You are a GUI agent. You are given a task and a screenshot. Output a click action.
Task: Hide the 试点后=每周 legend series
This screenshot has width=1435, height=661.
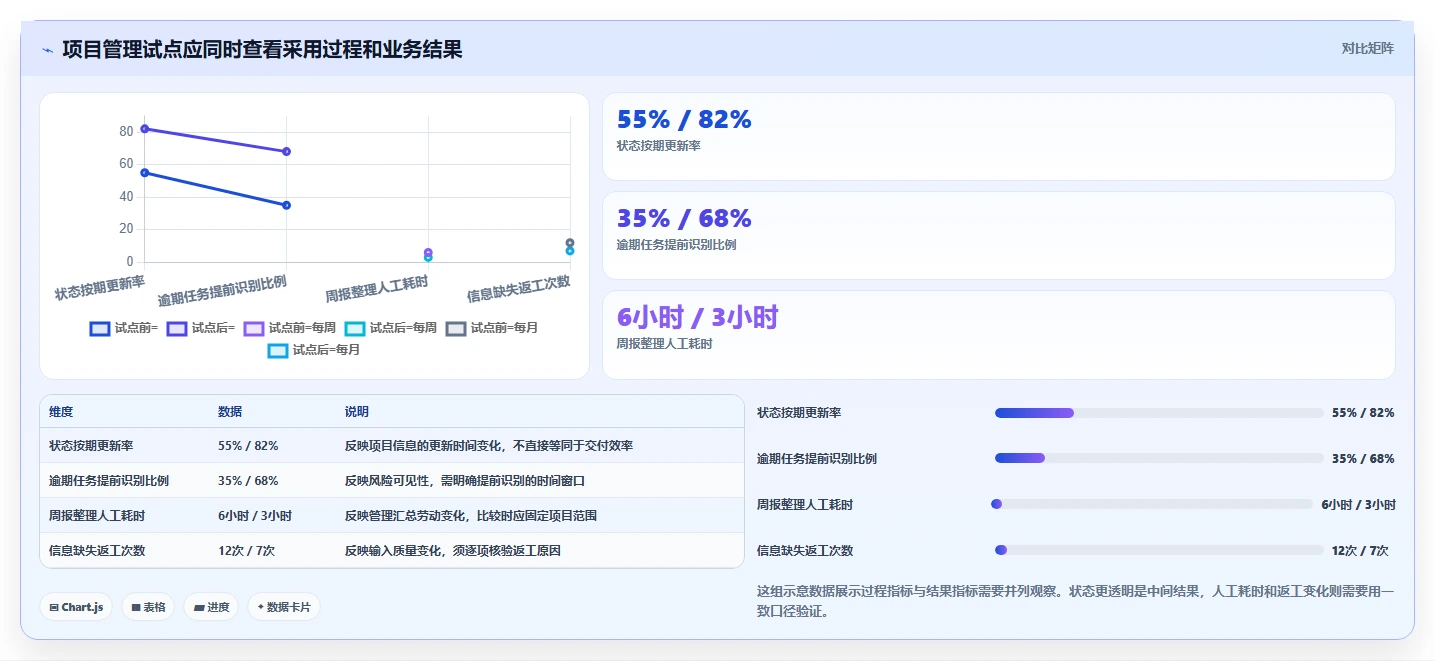pos(391,328)
